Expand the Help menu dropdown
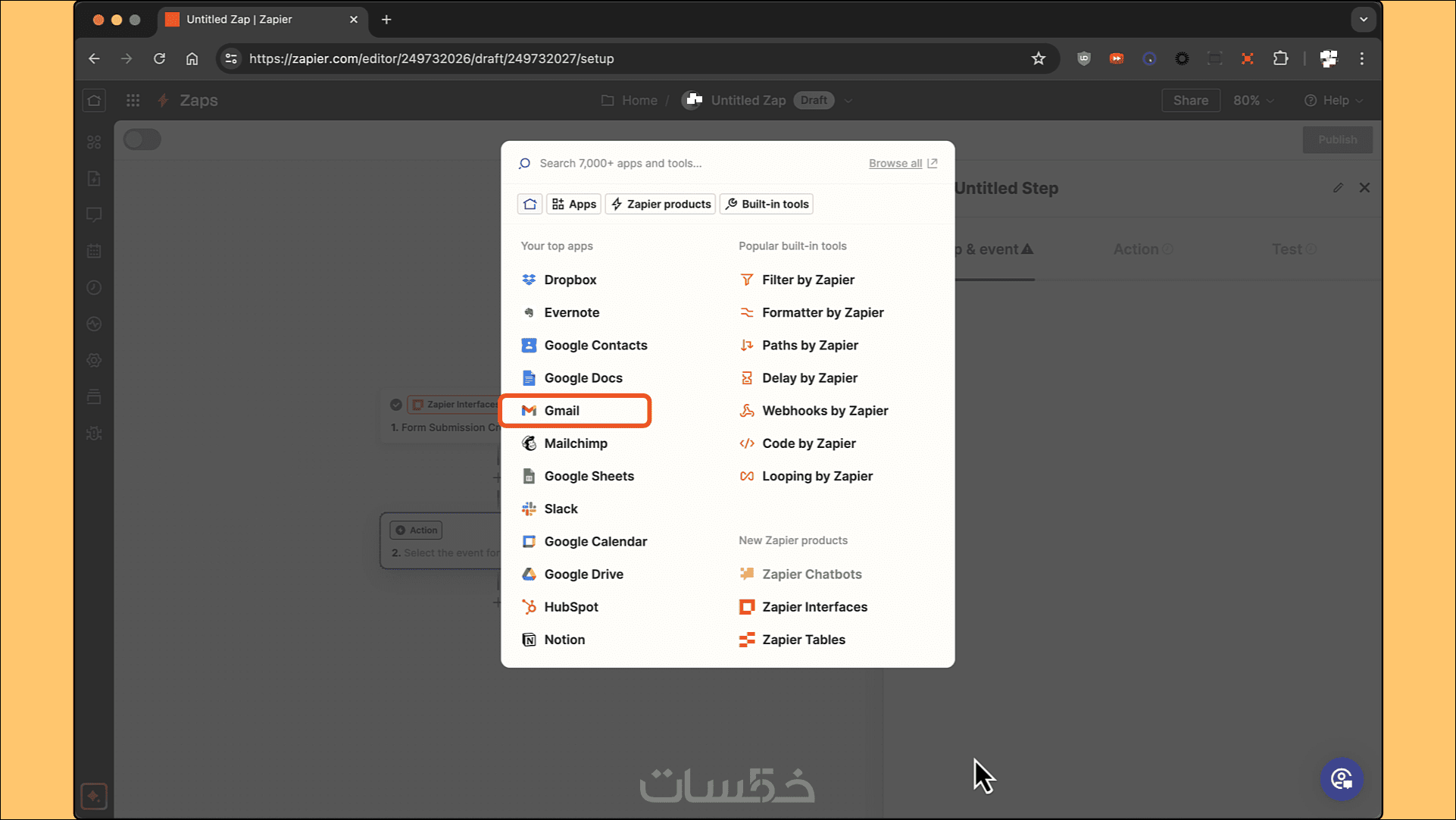 click(1334, 101)
